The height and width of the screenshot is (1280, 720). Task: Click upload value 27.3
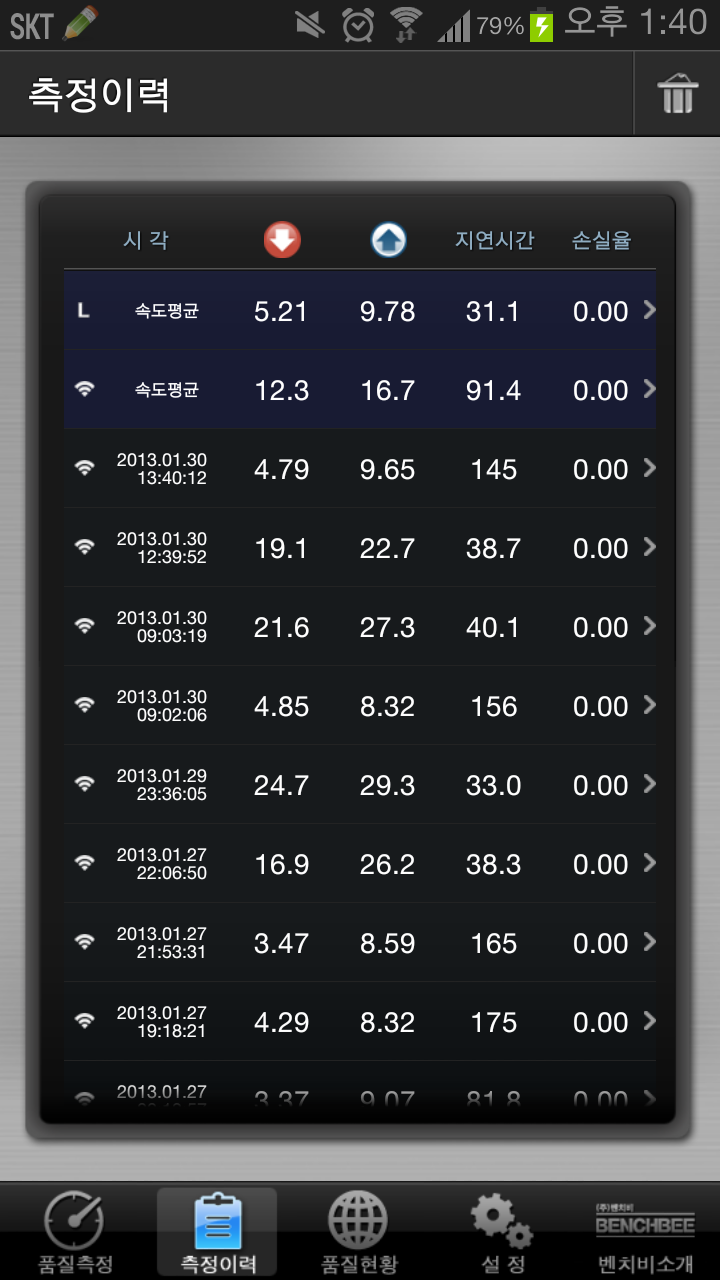(x=388, y=628)
